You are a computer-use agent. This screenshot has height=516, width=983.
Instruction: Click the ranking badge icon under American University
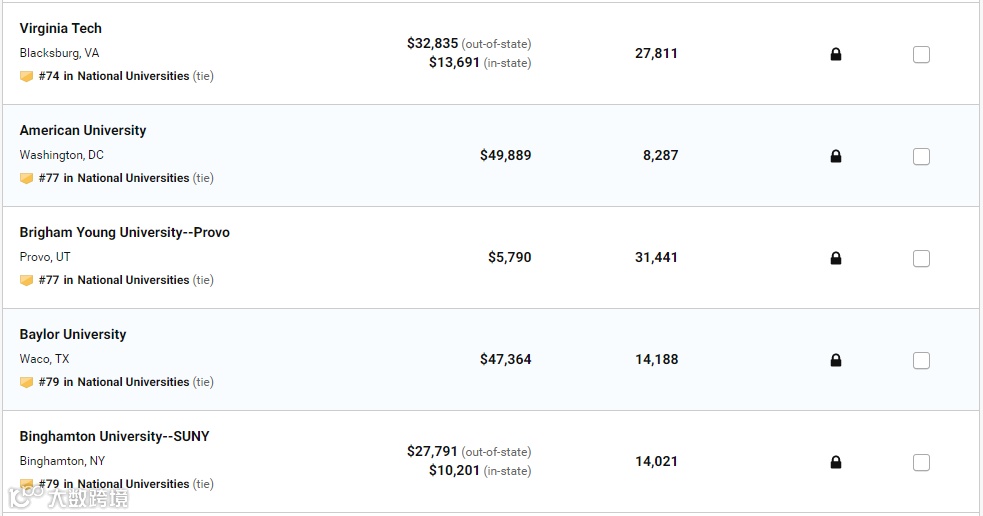pyautogui.click(x=27, y=178)
